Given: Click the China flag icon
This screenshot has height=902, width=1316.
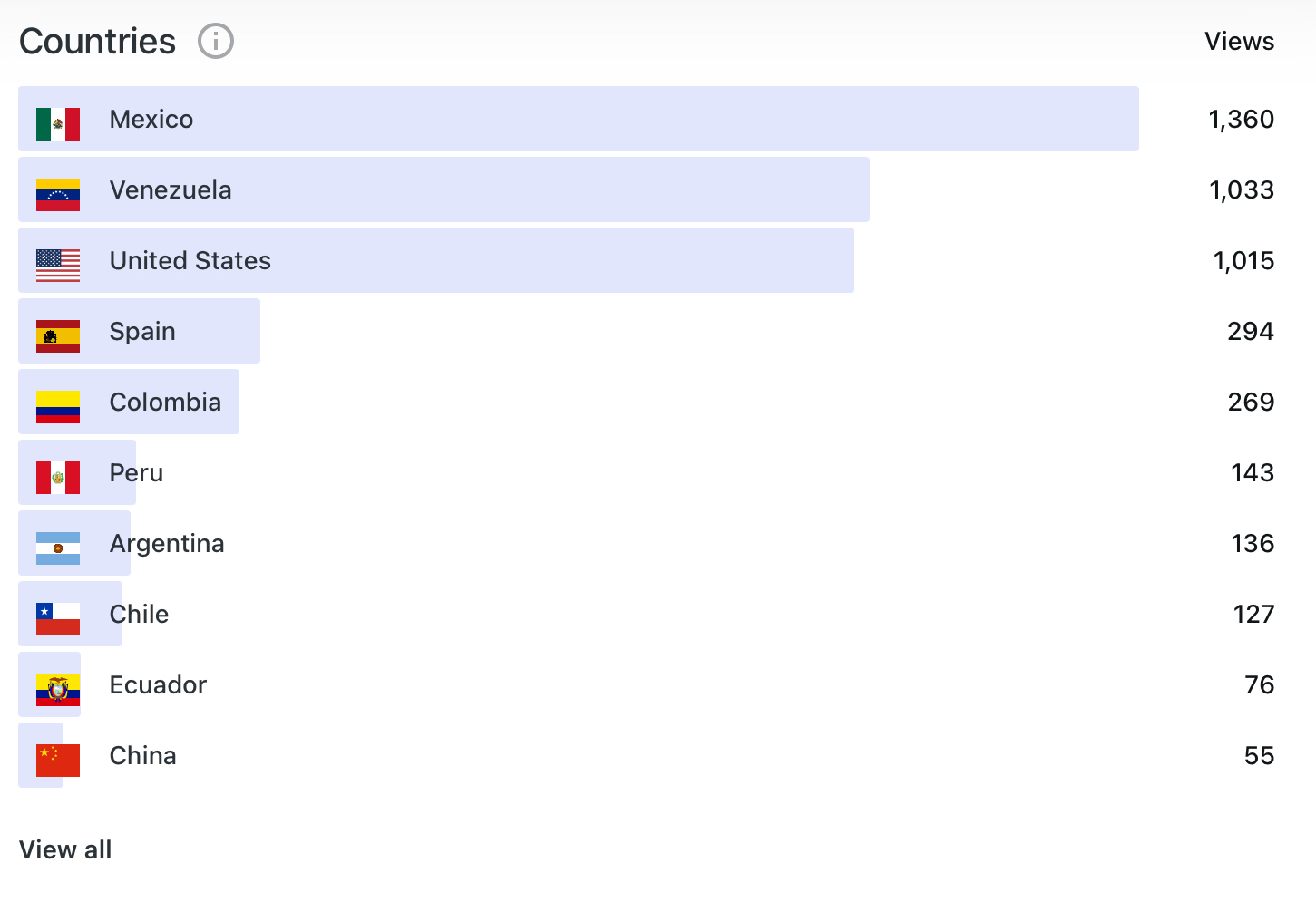Looking at the screenshot, I should coord(58,761).
